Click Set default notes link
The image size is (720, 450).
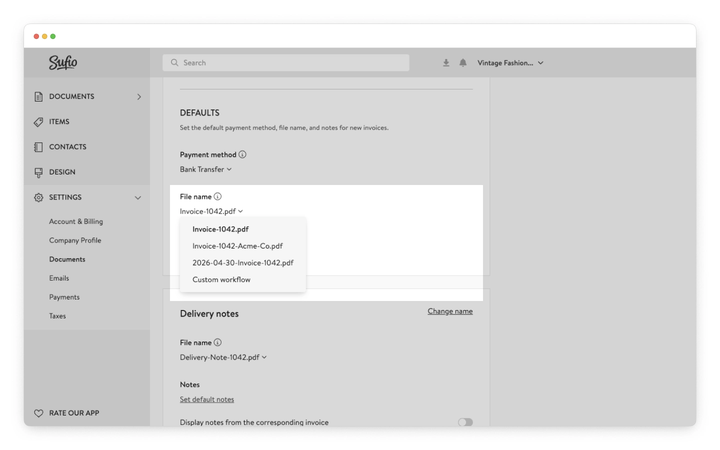point(207,399)
